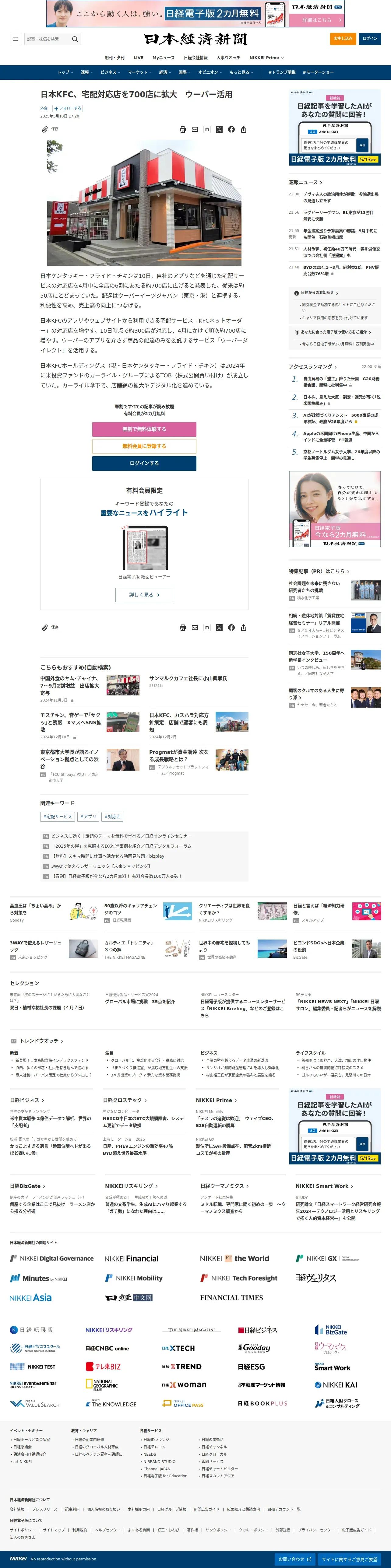Click the 無料会員に登録する button
Image resolution: width=391 pixels, height=1568 pixels.
144,446
